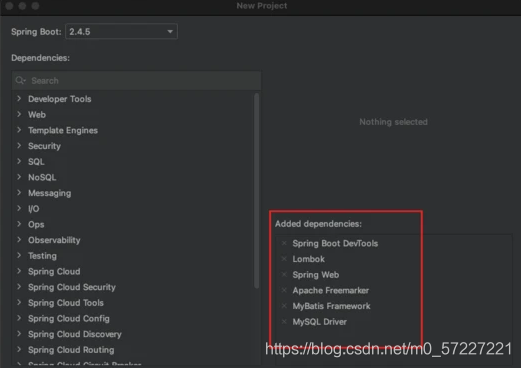
Task: Expand the Spring Cloud Routing chevron
Action: (x=19, y=349)
